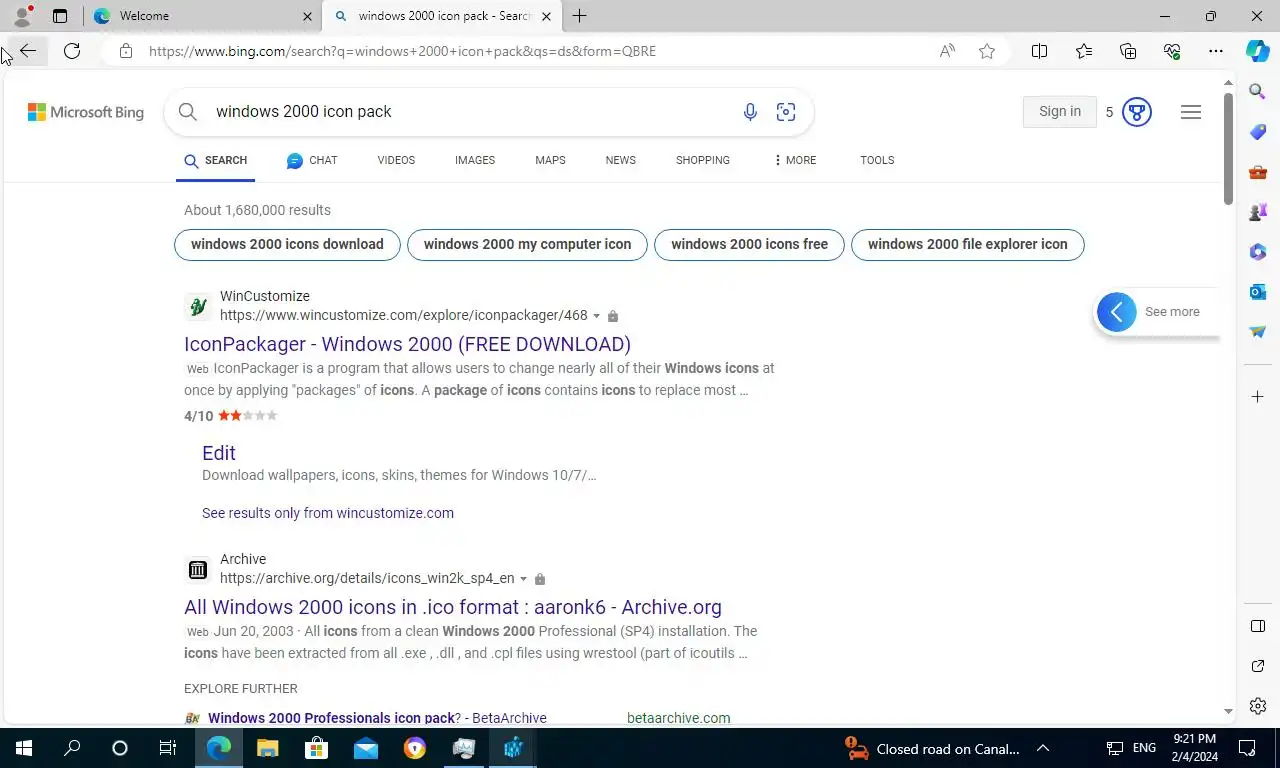Click the browser Back arrow
Viewport: 1280px width, 768px height.
(28, 51)
